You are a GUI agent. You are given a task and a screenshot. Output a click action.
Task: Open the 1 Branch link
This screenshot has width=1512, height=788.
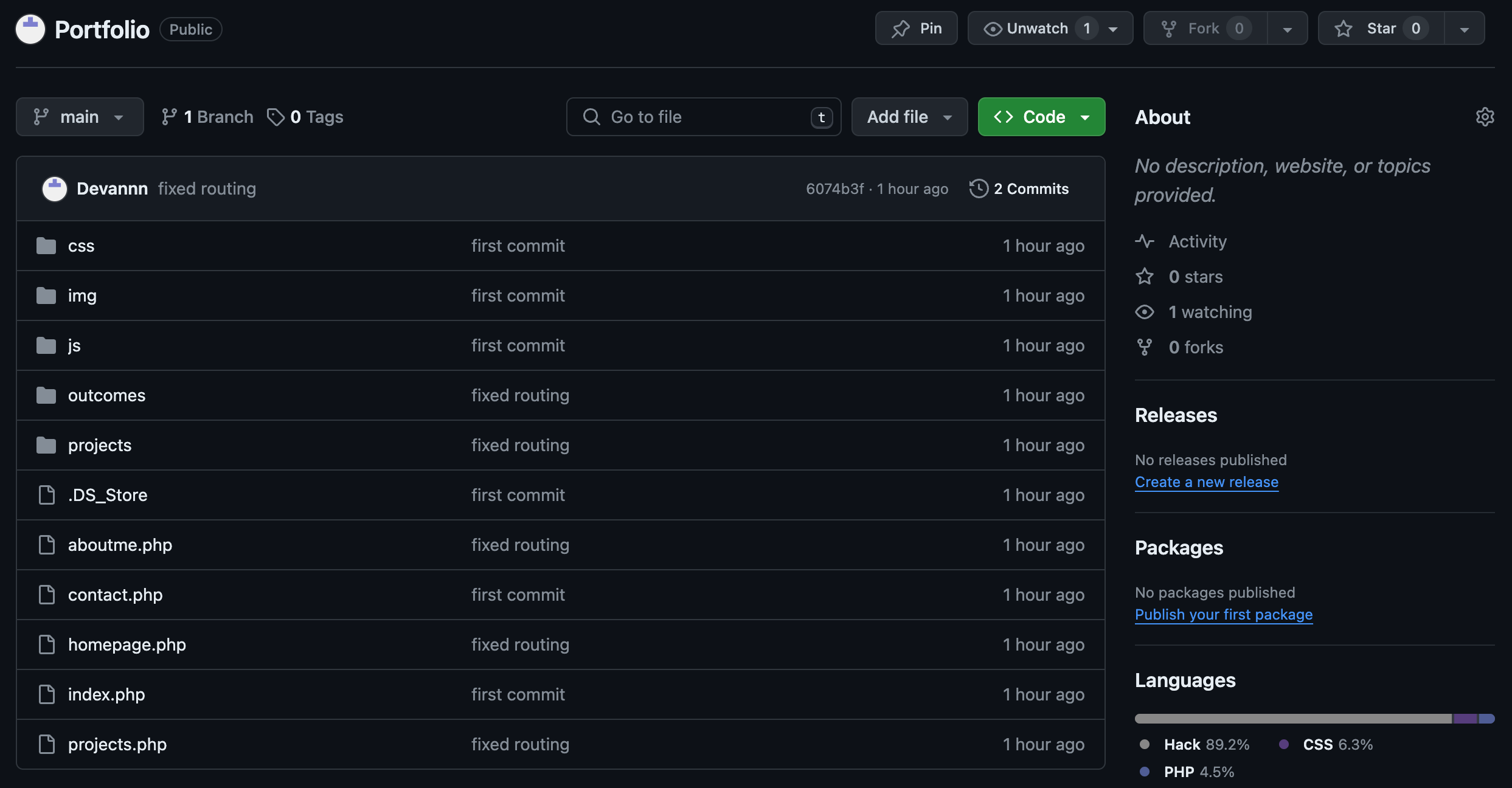[207, 117]
